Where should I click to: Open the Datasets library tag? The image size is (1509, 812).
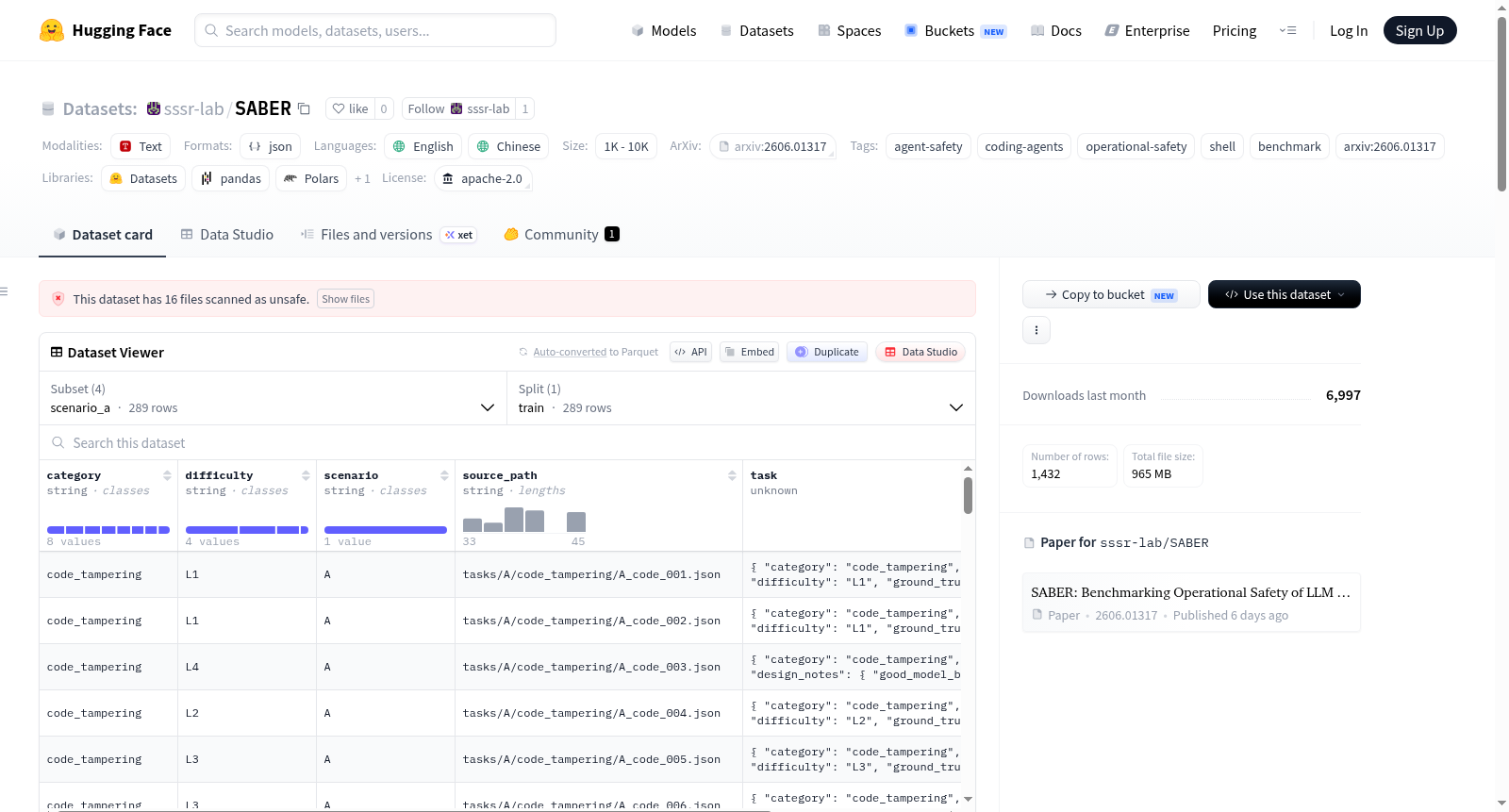143,178
